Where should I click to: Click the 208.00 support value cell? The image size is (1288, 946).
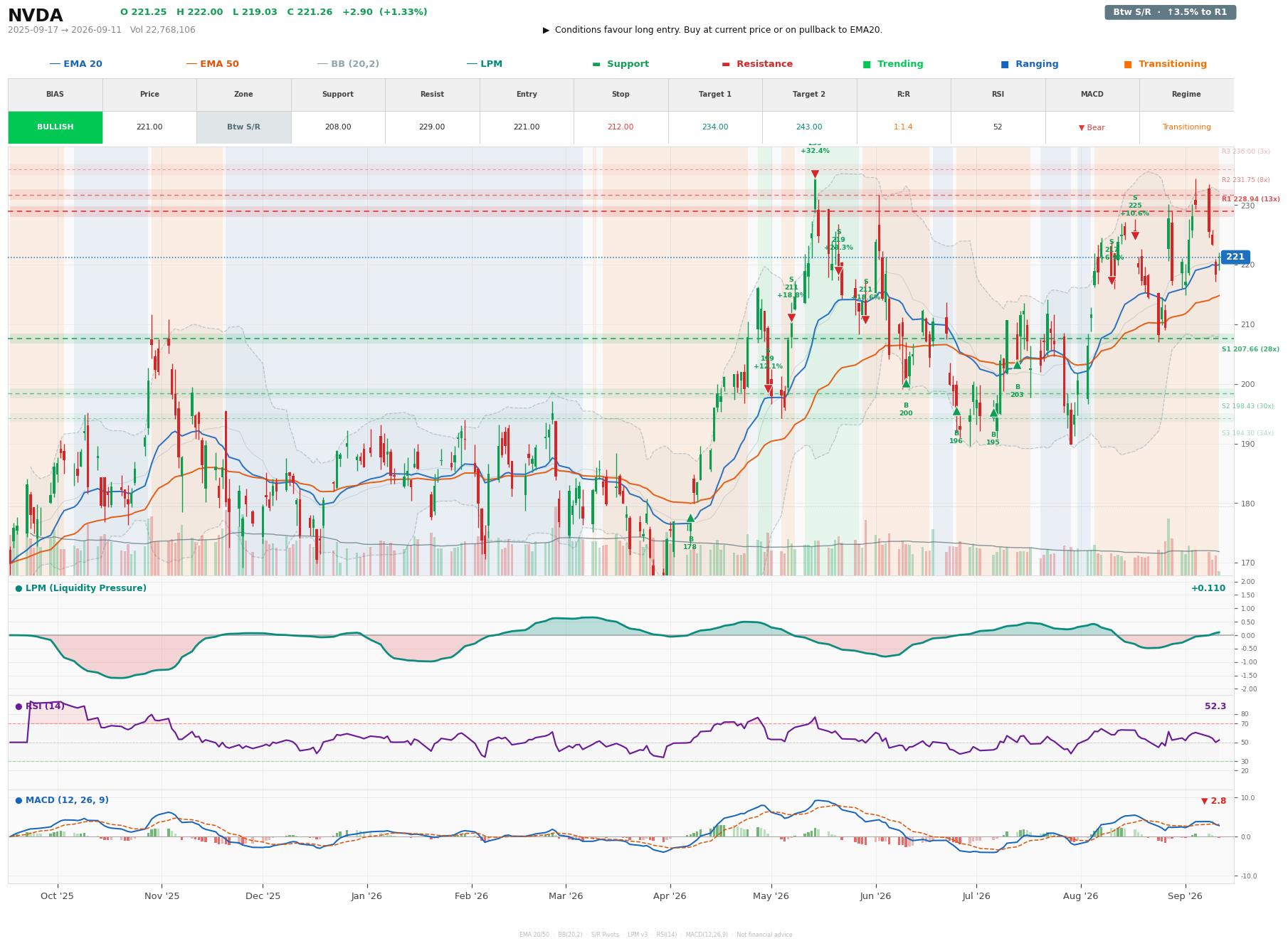pos(338,127)
